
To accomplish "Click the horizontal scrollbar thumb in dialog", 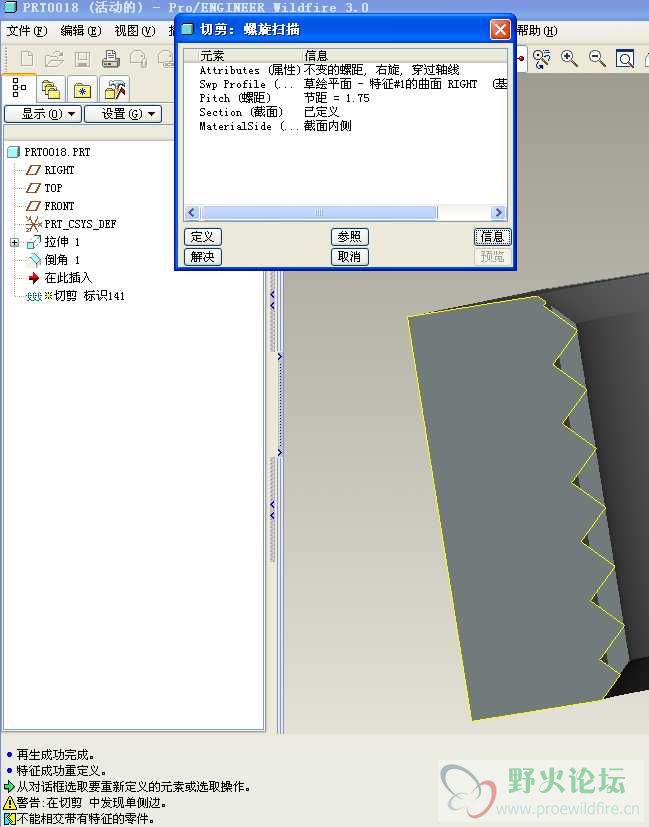I will pyautogui.click(x=319, y=213).
